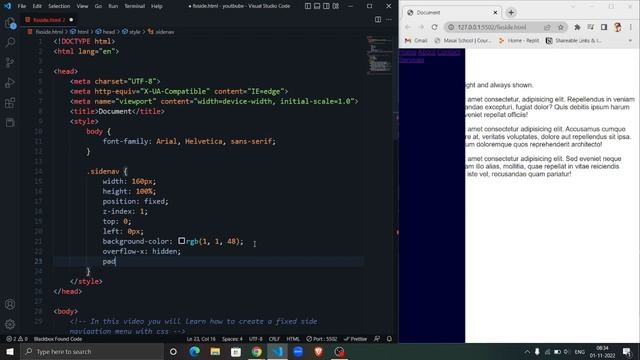Click the editor minimap
This screenshot has height=360, width=640.
pyautogui.click(x=379, y=55)
